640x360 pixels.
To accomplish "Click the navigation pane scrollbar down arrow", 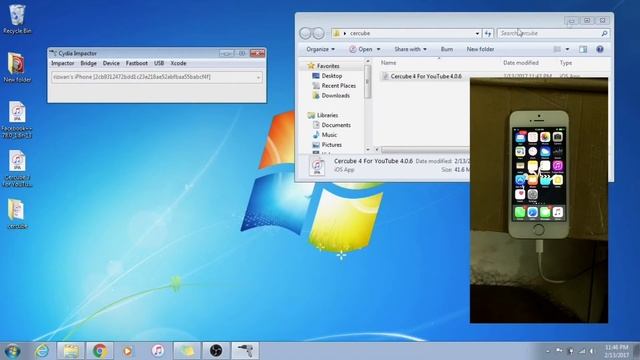I will coord(368,149).
